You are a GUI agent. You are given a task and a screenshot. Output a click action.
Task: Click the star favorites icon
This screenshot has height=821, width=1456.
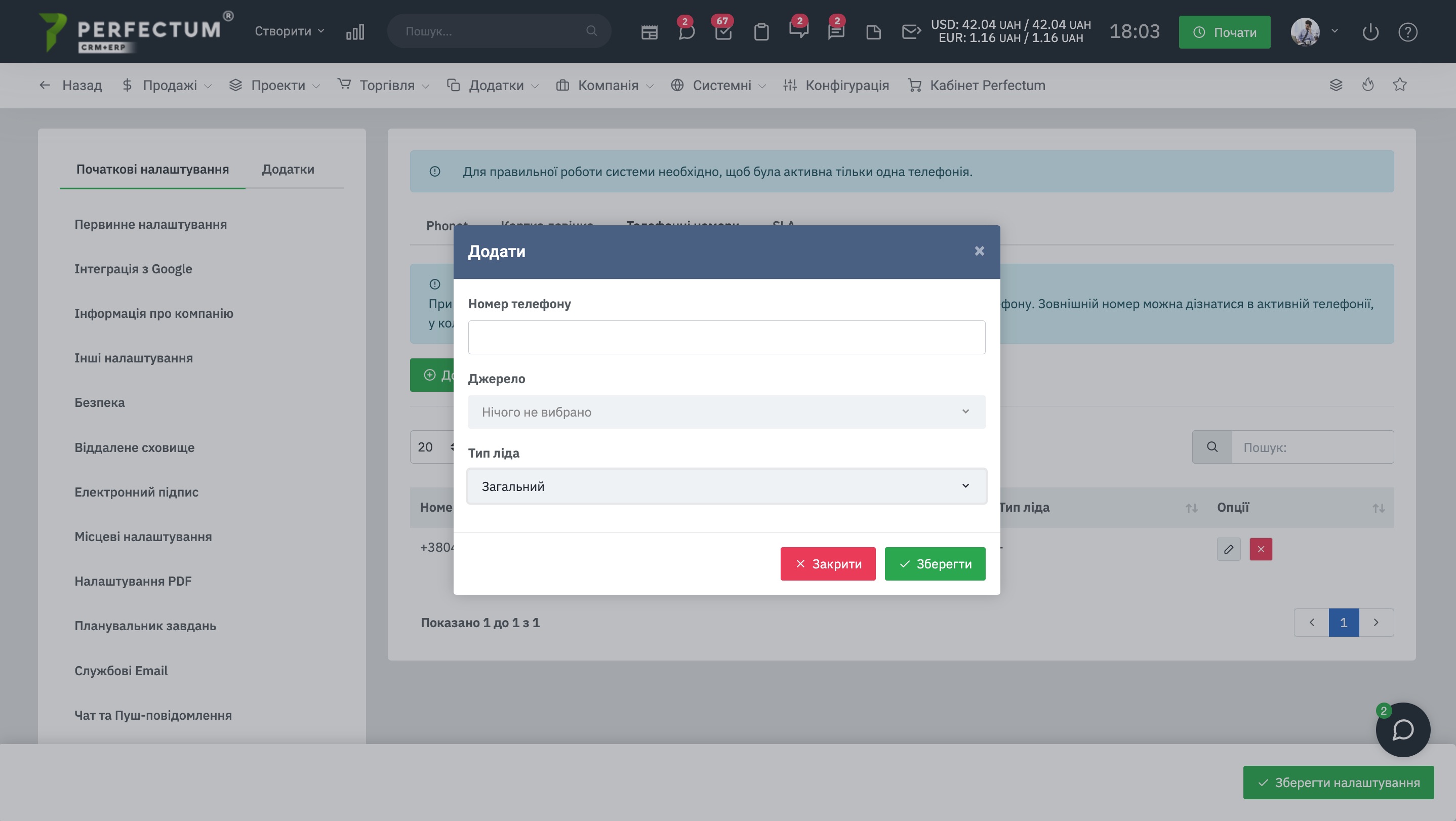[1399, 85]
